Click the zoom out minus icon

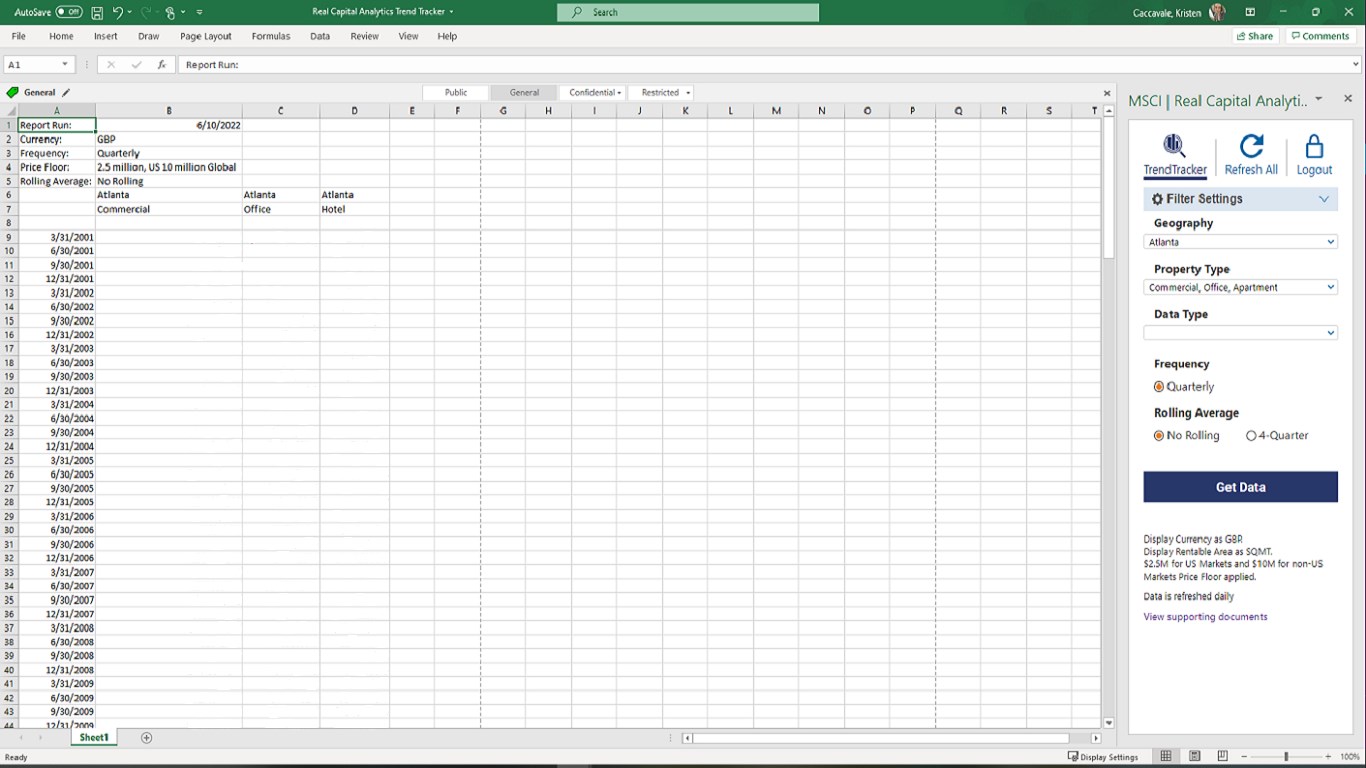1244,757
